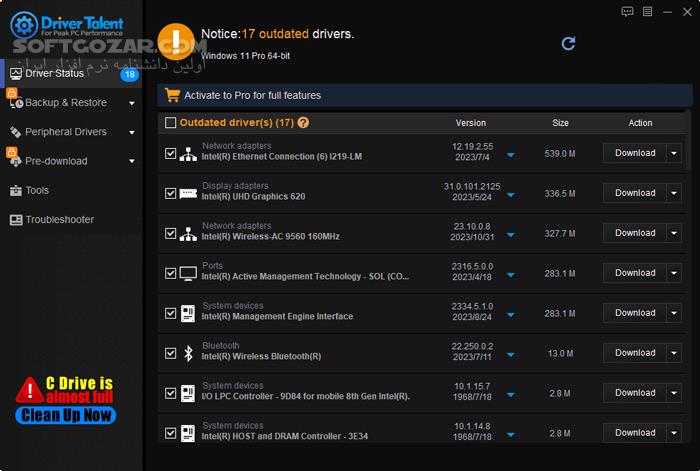Open the Tools section

point(71,191)
